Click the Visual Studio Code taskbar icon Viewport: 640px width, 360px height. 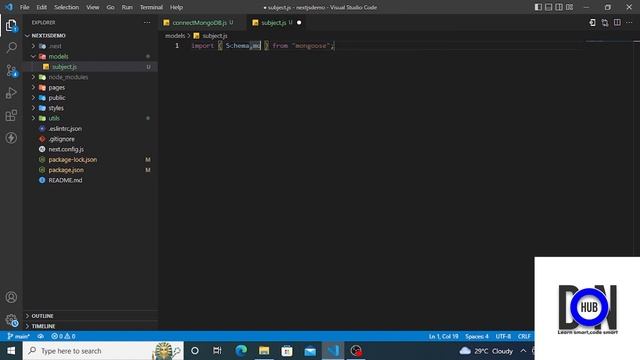333,351
